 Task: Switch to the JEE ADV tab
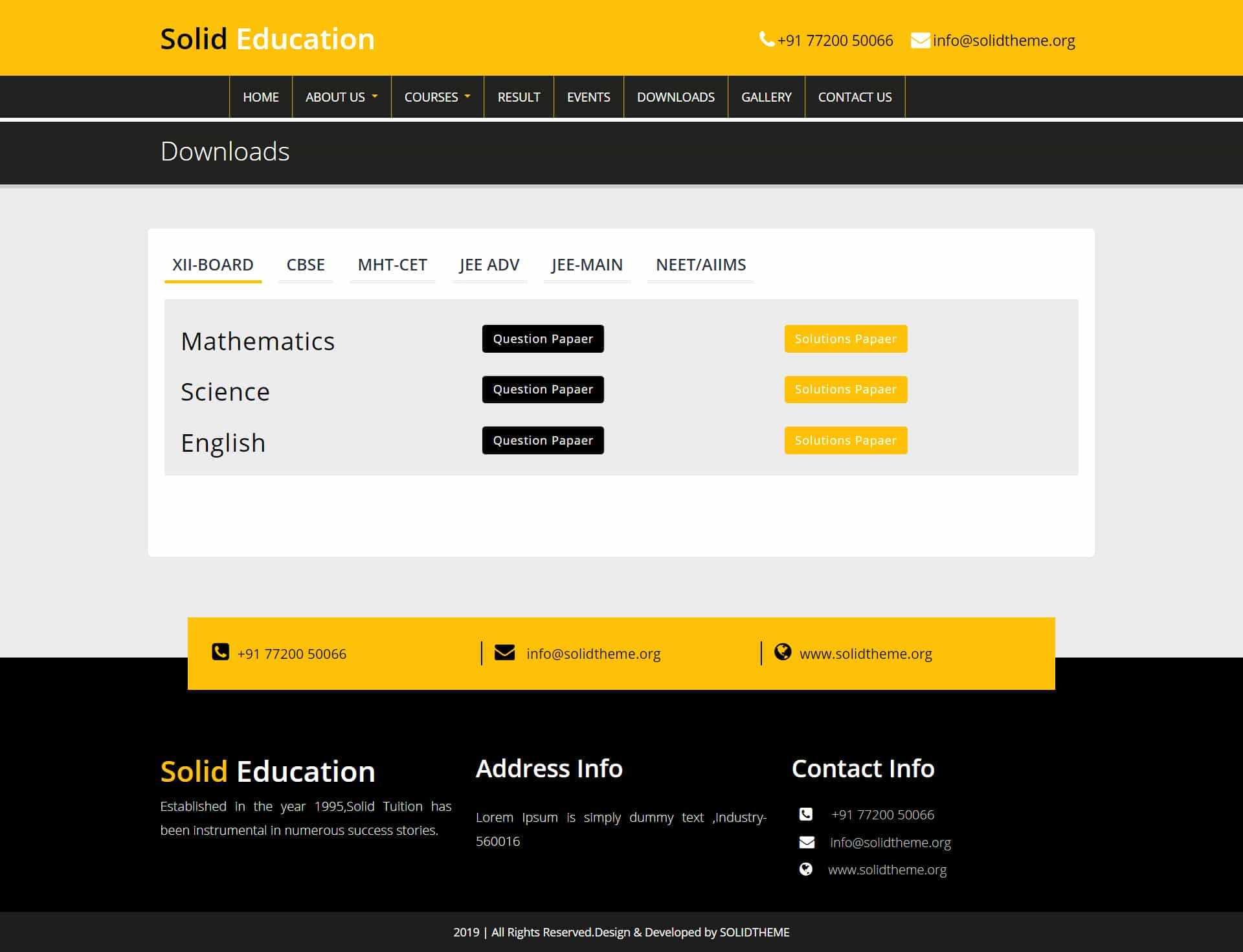[489, 265]
